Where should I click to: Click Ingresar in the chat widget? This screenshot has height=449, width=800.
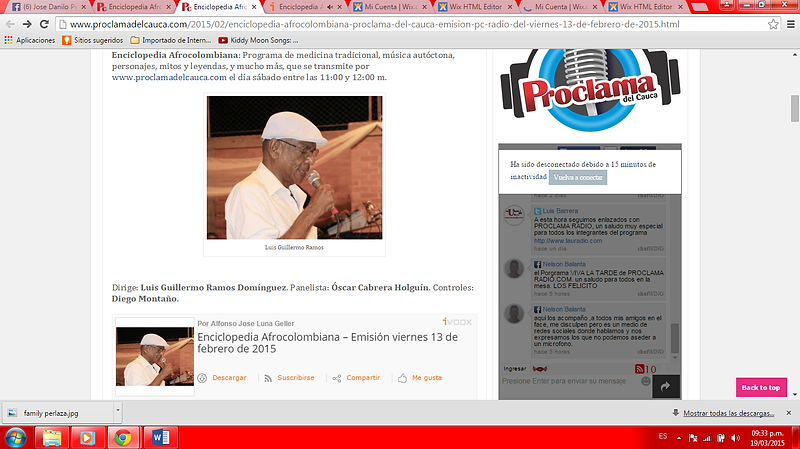(x=514, y=368)
